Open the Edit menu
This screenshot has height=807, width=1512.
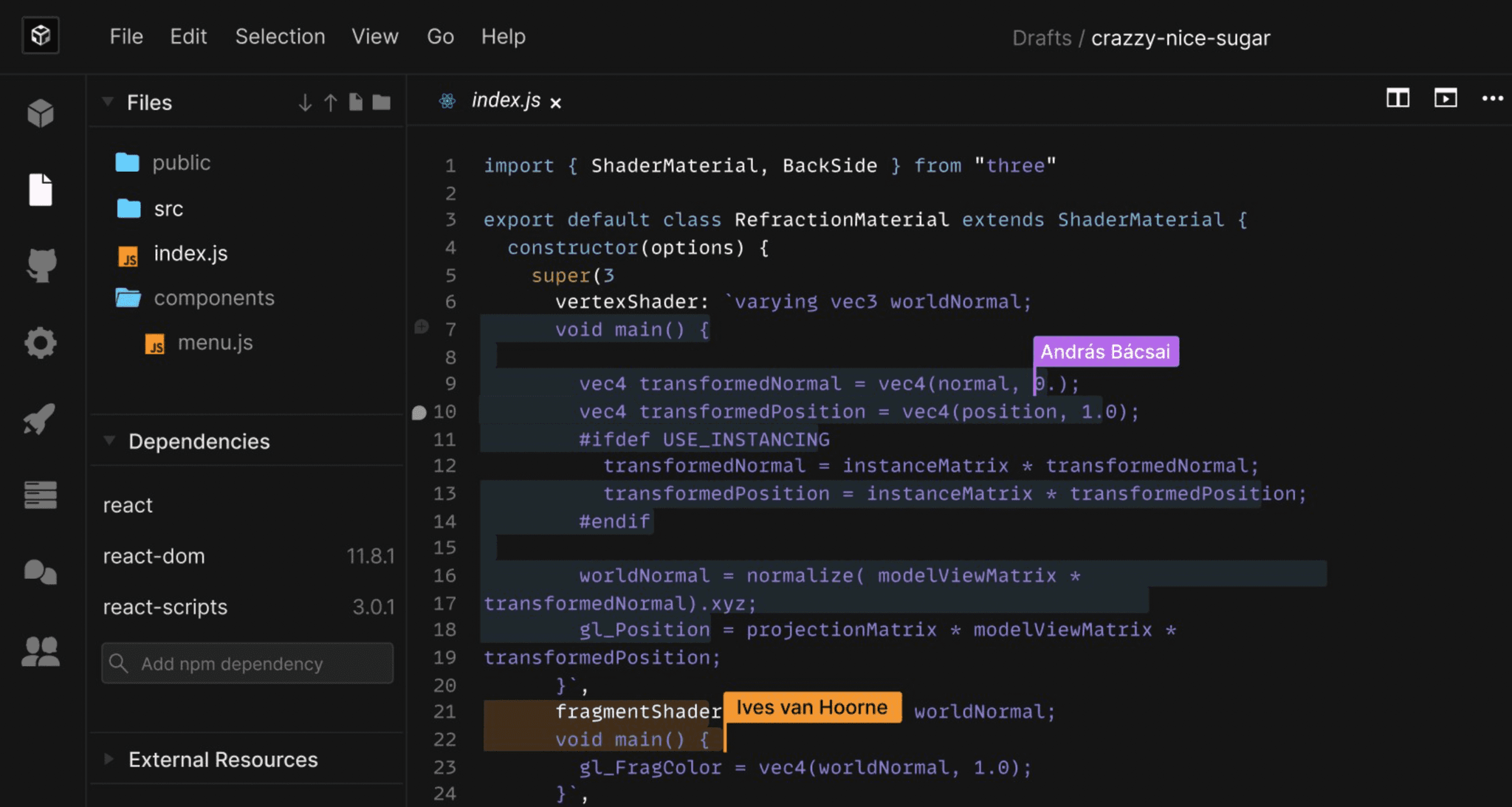(x=188, y=36)
